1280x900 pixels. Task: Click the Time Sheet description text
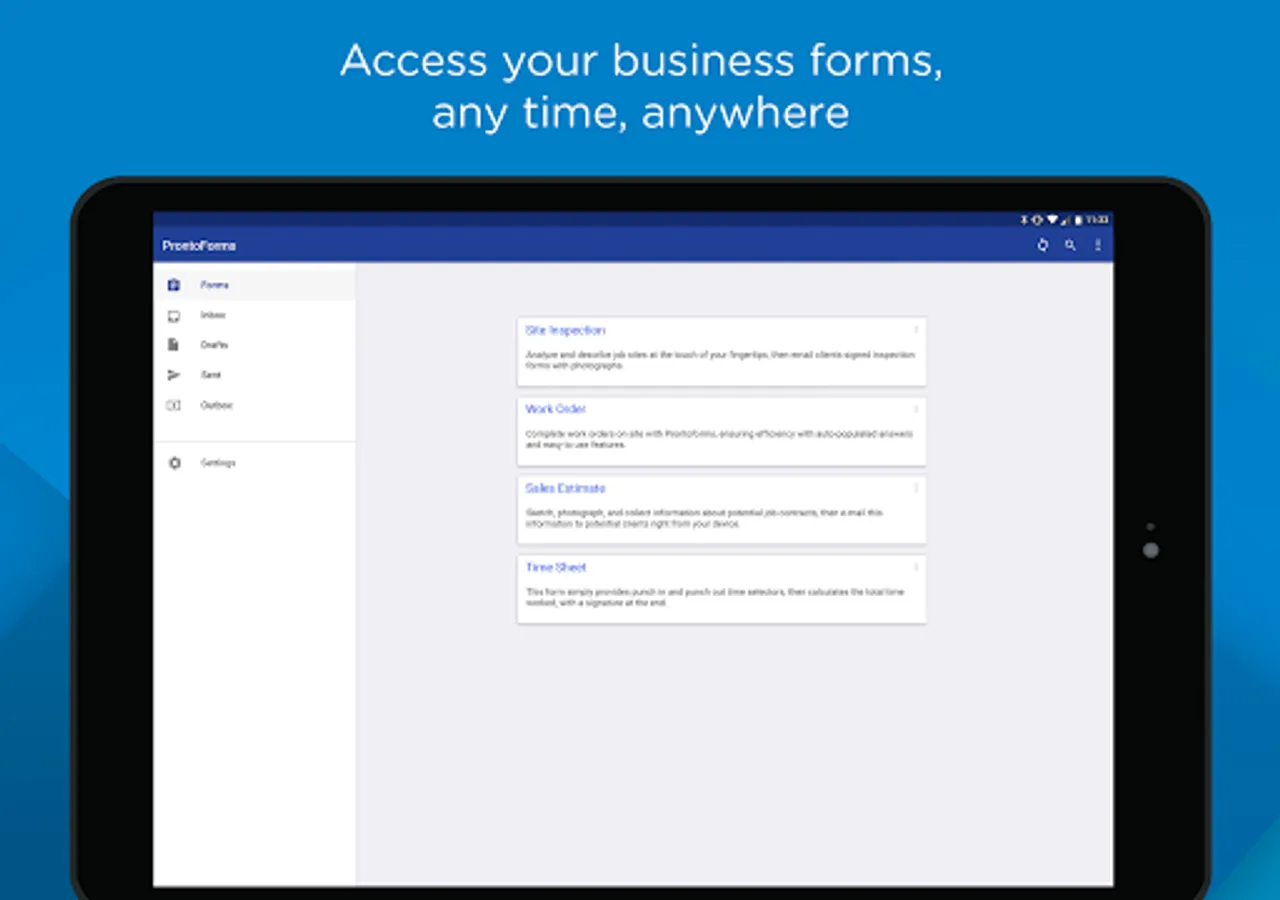(x=715, y=597)
